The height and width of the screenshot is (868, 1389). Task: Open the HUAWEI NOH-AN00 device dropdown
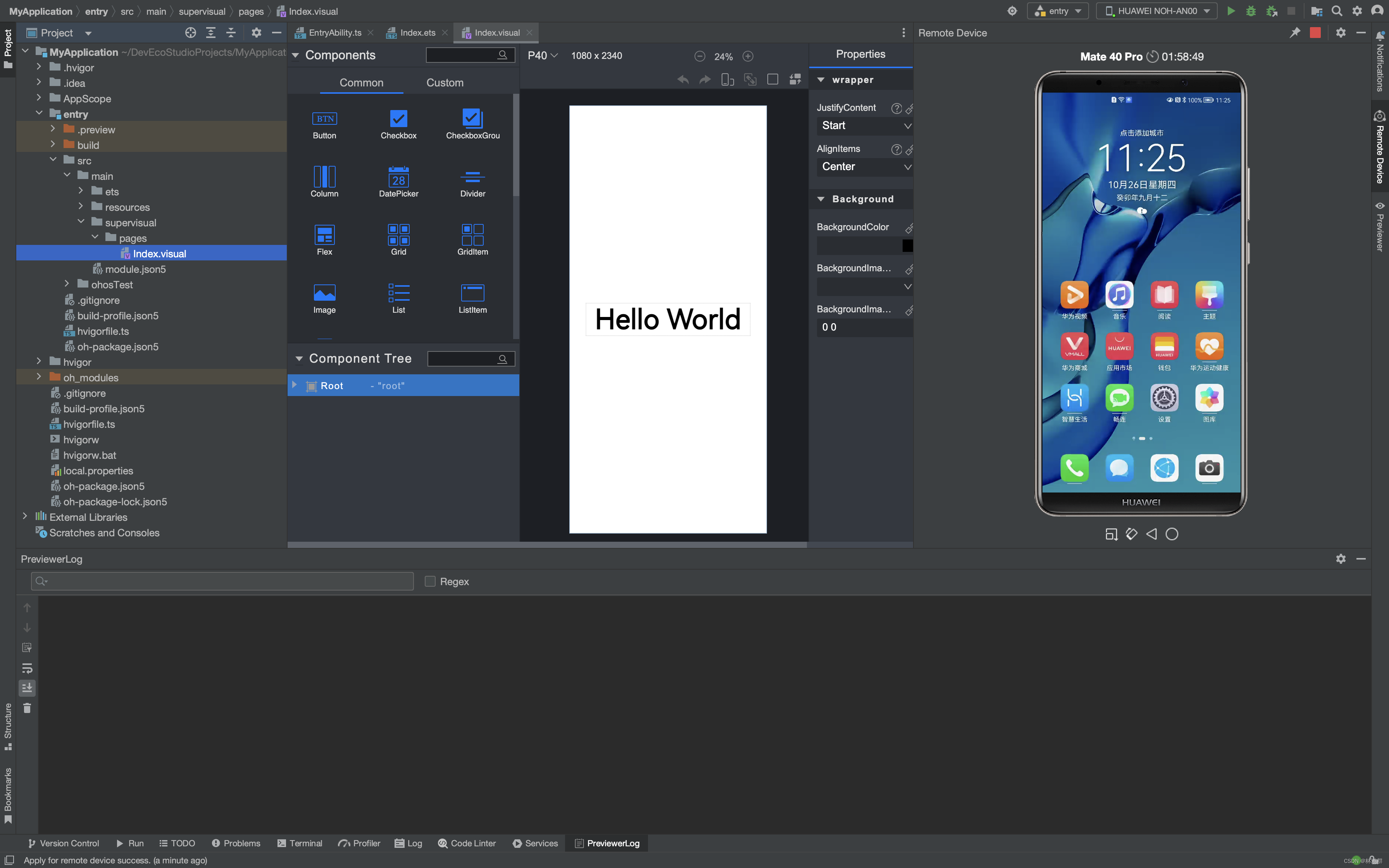[1156, 11]
